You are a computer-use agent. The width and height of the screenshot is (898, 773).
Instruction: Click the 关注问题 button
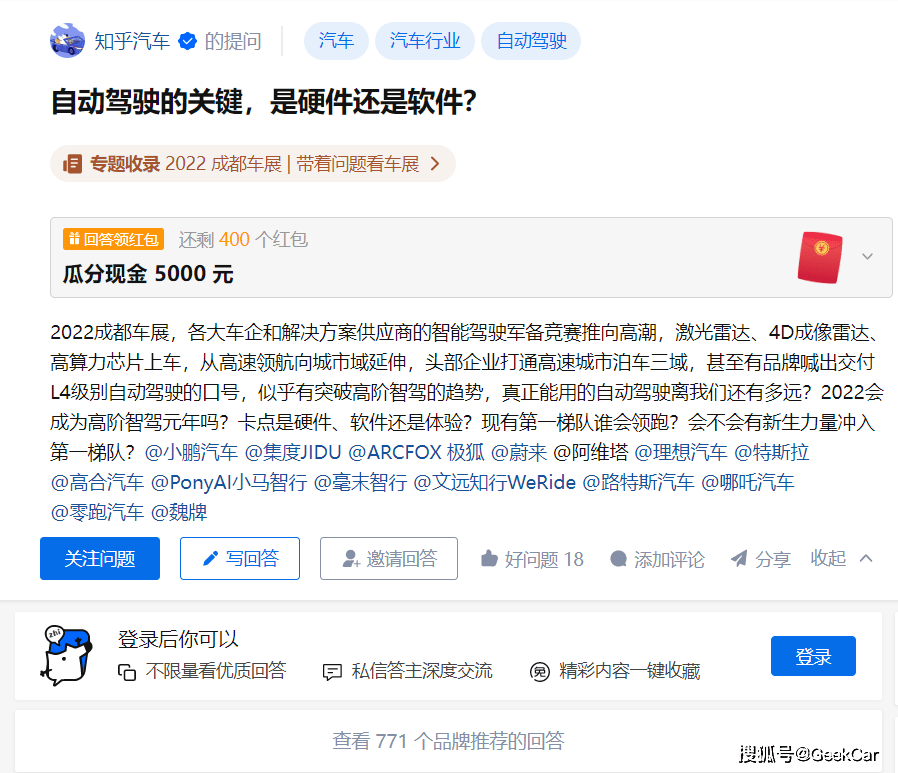(100, 558)
